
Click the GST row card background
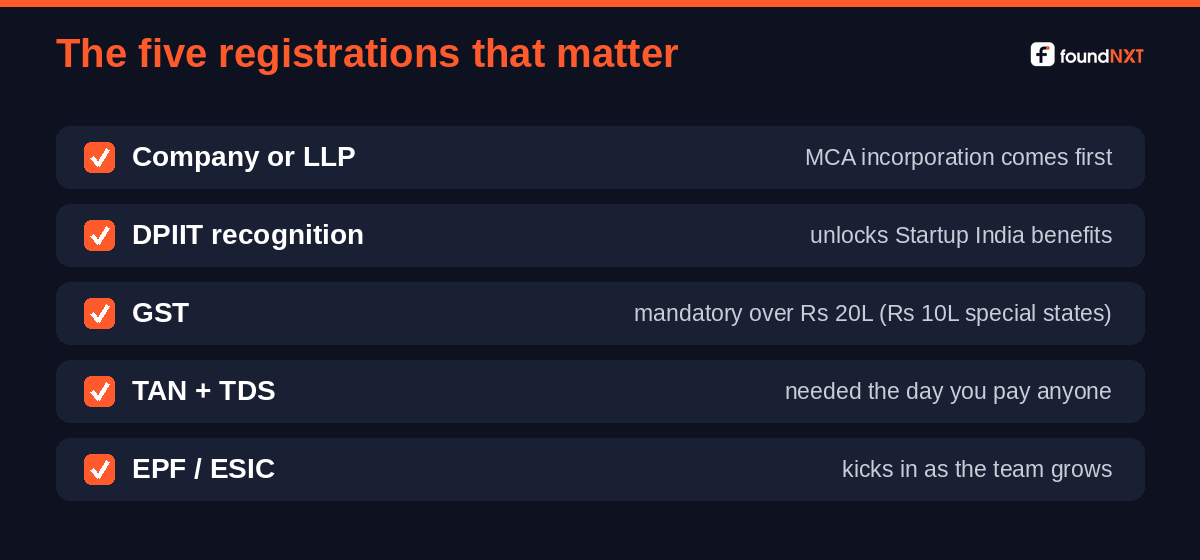point(600,313)
